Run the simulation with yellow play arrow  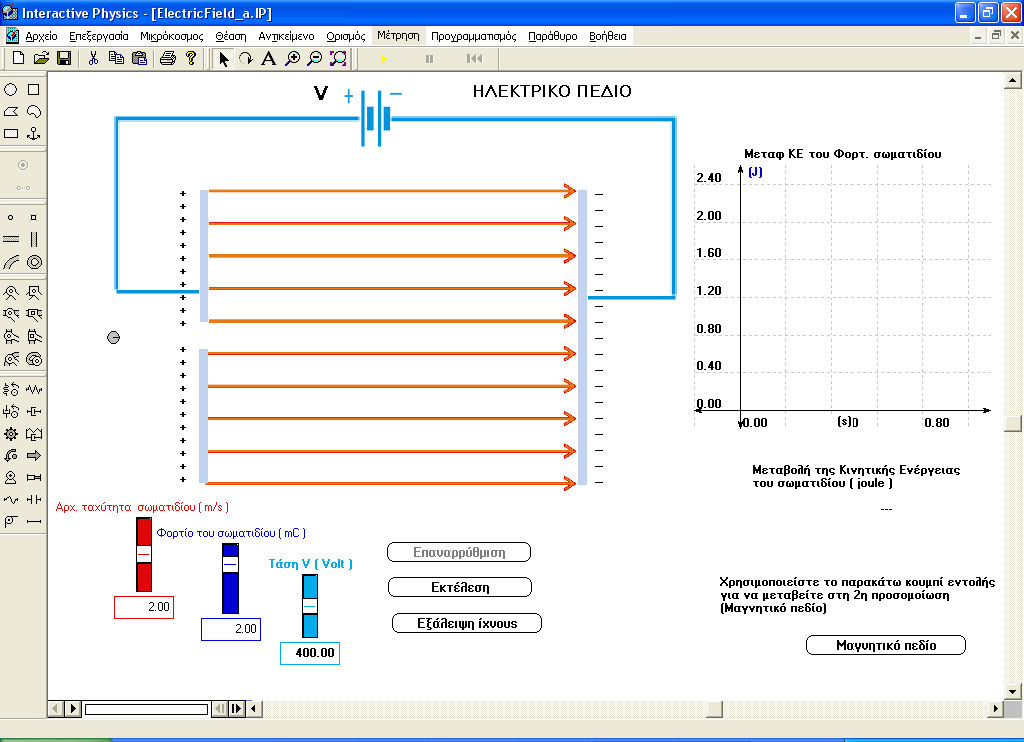pyautogui.click(x=384, y=59)
